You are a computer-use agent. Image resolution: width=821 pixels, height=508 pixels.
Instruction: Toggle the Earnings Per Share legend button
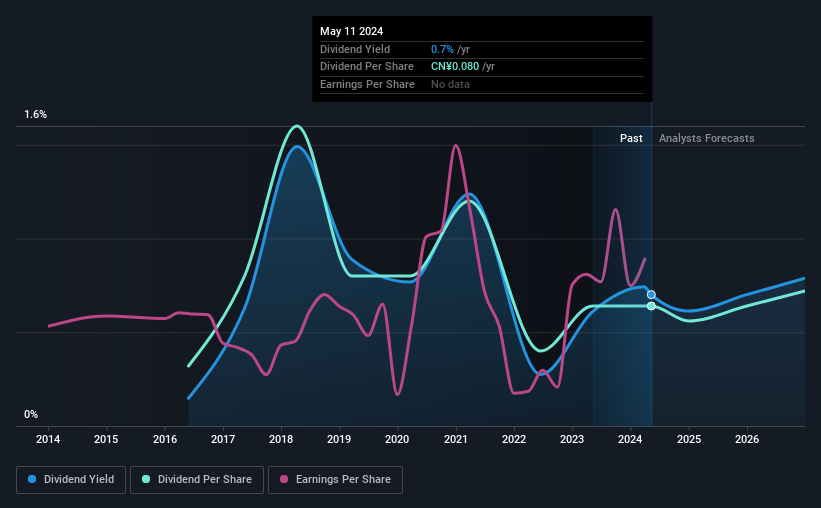tap(335, 480)
